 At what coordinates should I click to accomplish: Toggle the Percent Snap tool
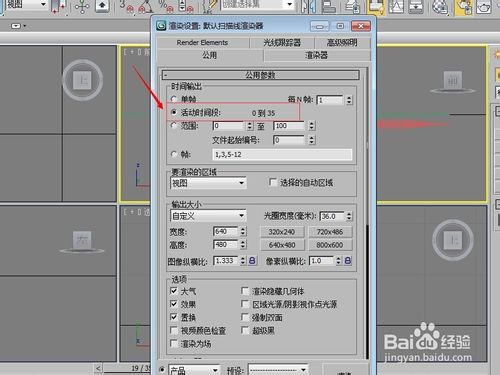click(x=167, y=6)
